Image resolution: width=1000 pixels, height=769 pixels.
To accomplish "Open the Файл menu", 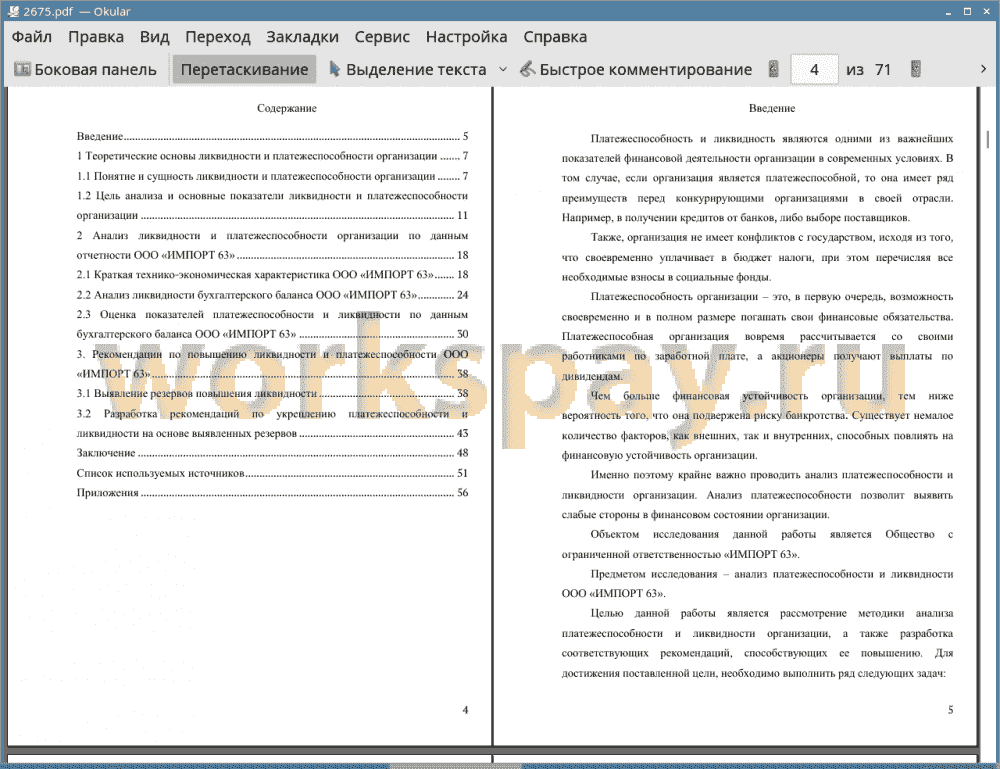I will [32, 37].
